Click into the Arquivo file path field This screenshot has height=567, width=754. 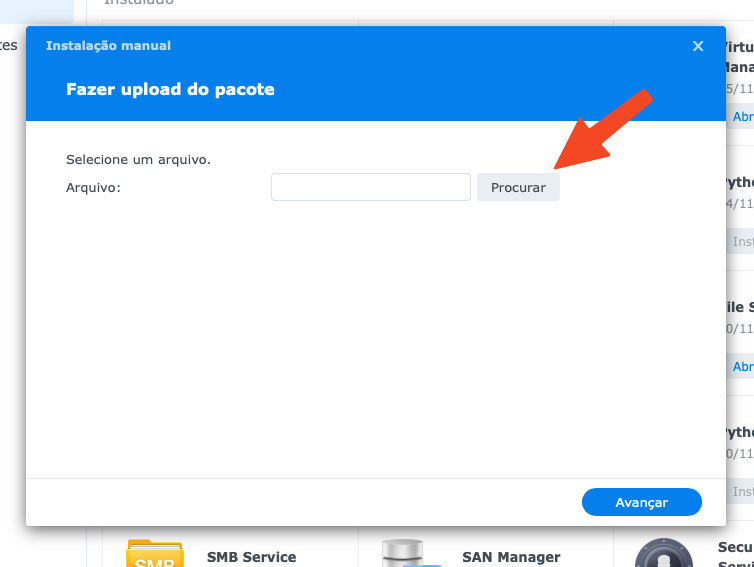(370, 187)
